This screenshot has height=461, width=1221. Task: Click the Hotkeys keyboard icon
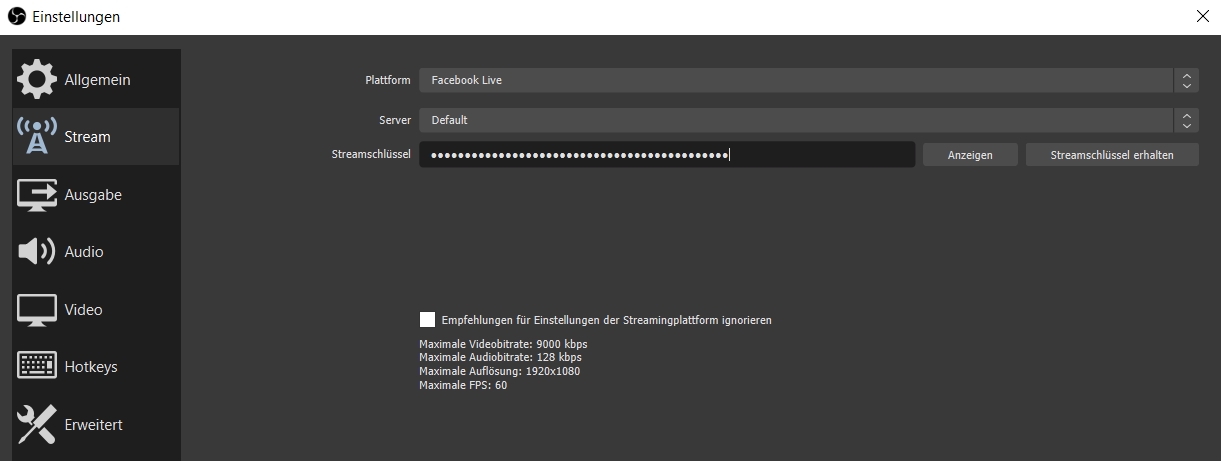37,367
